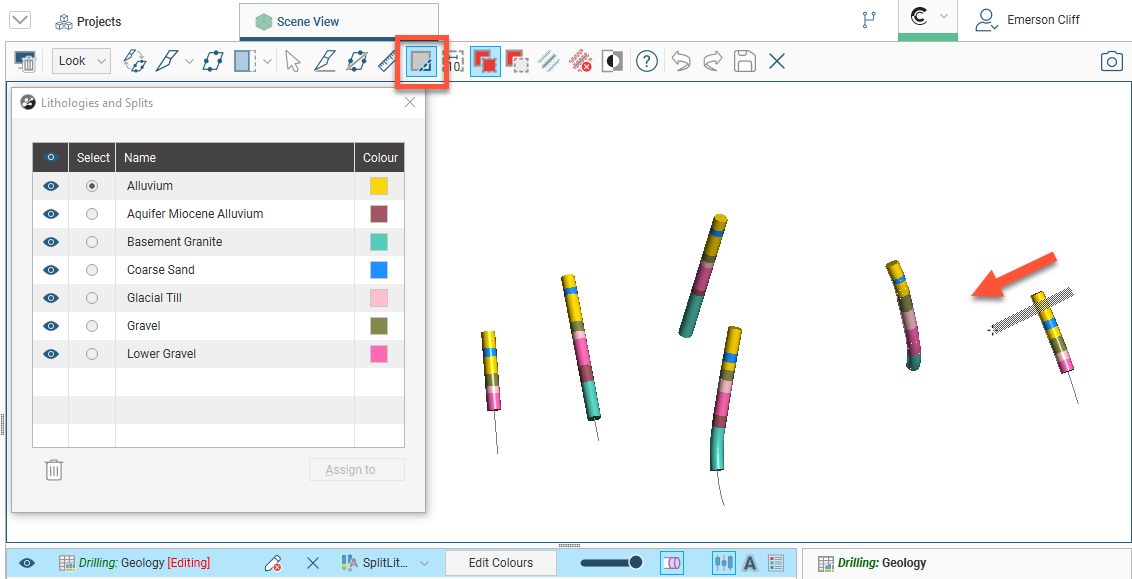Select the Basement Granite radio button
The image size is (1132, 579).
pyautogui.click(x=92, y=242)
